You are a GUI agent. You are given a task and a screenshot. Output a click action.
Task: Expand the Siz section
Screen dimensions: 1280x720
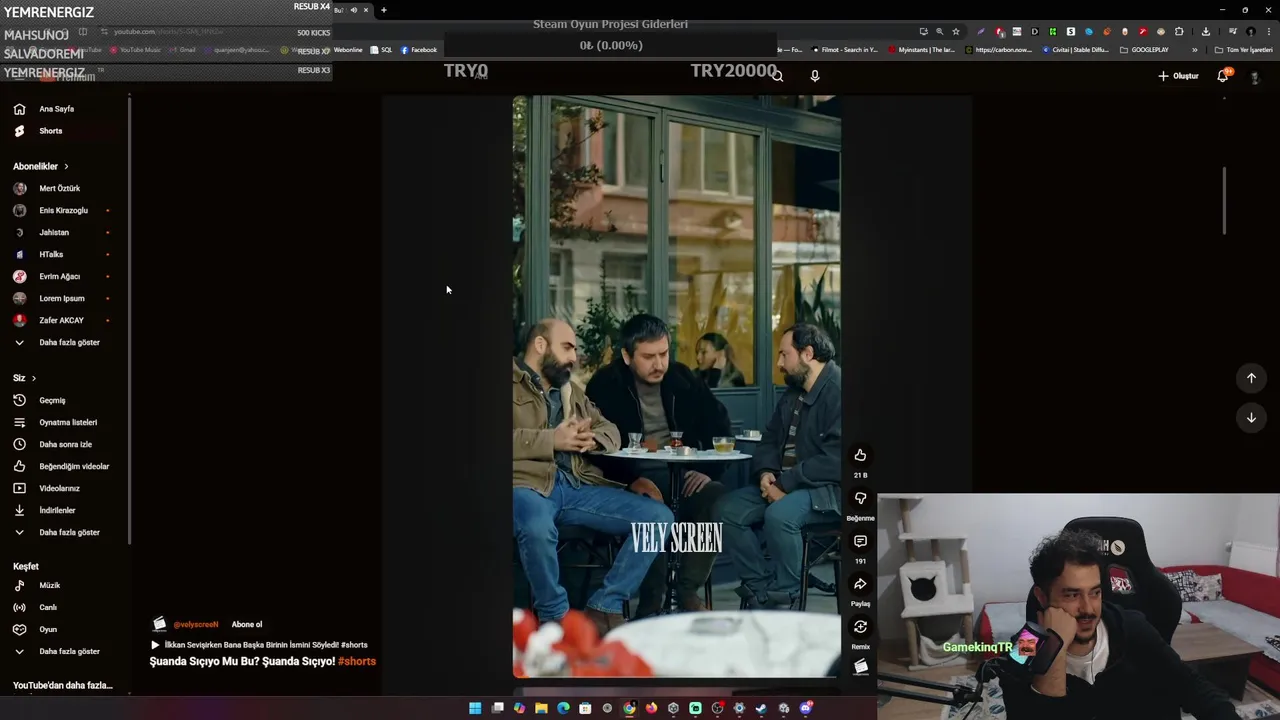[25, 378]
